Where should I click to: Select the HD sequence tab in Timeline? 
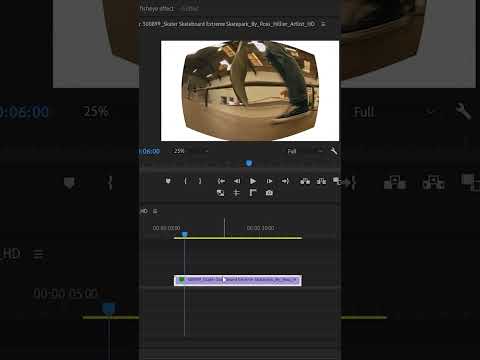click(x=144, y=211)
